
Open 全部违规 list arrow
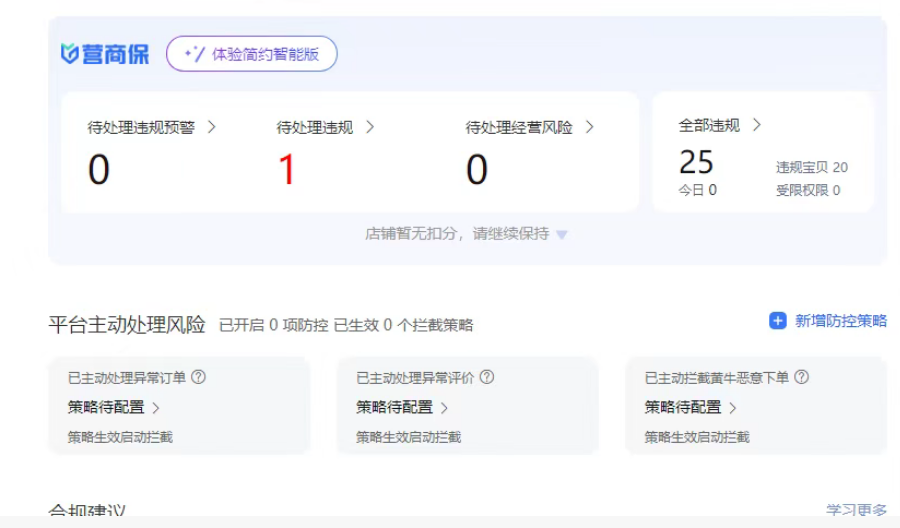tap(756, 125)
